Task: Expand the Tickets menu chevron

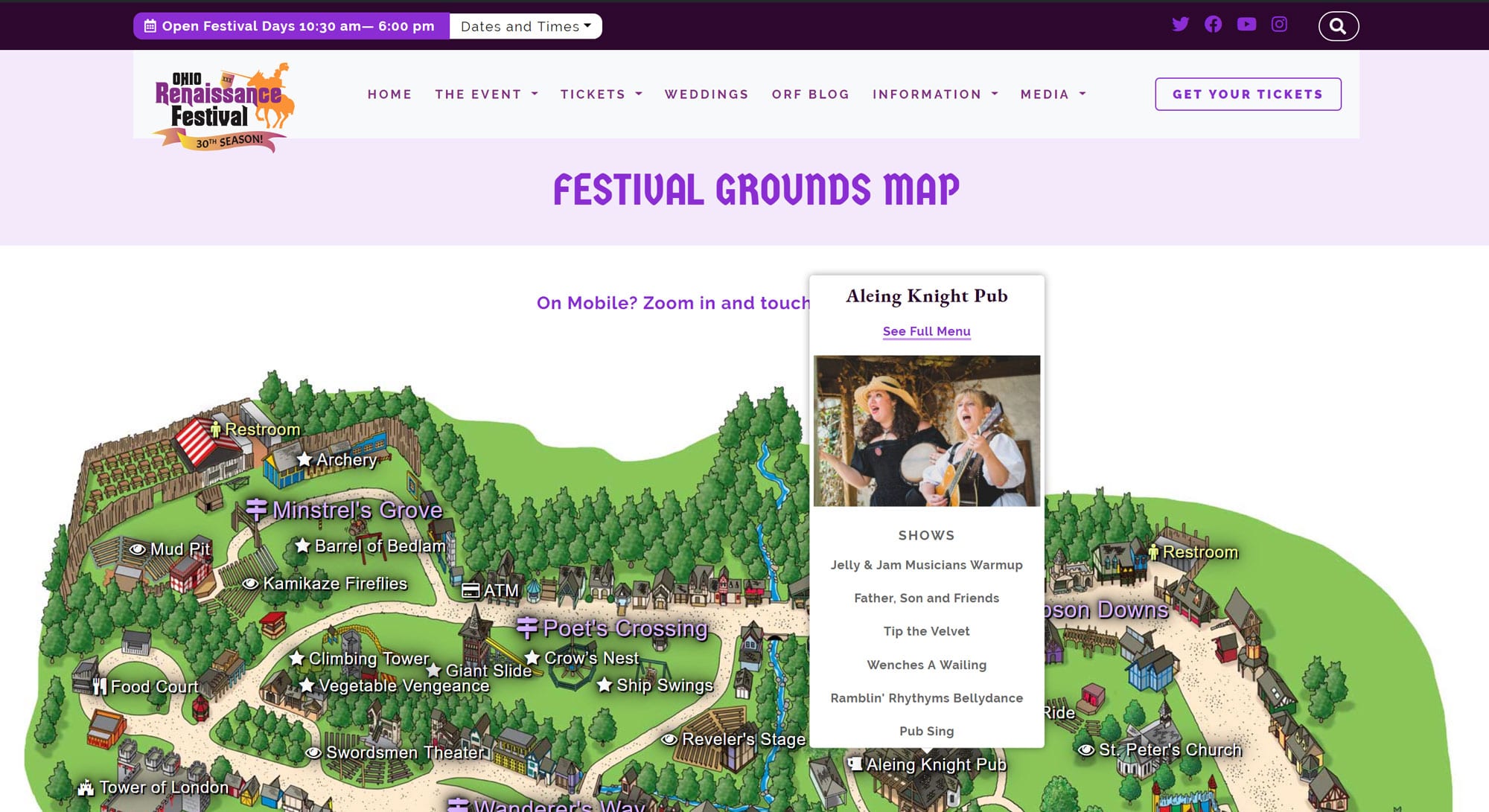Action: (x=639, y=95)
